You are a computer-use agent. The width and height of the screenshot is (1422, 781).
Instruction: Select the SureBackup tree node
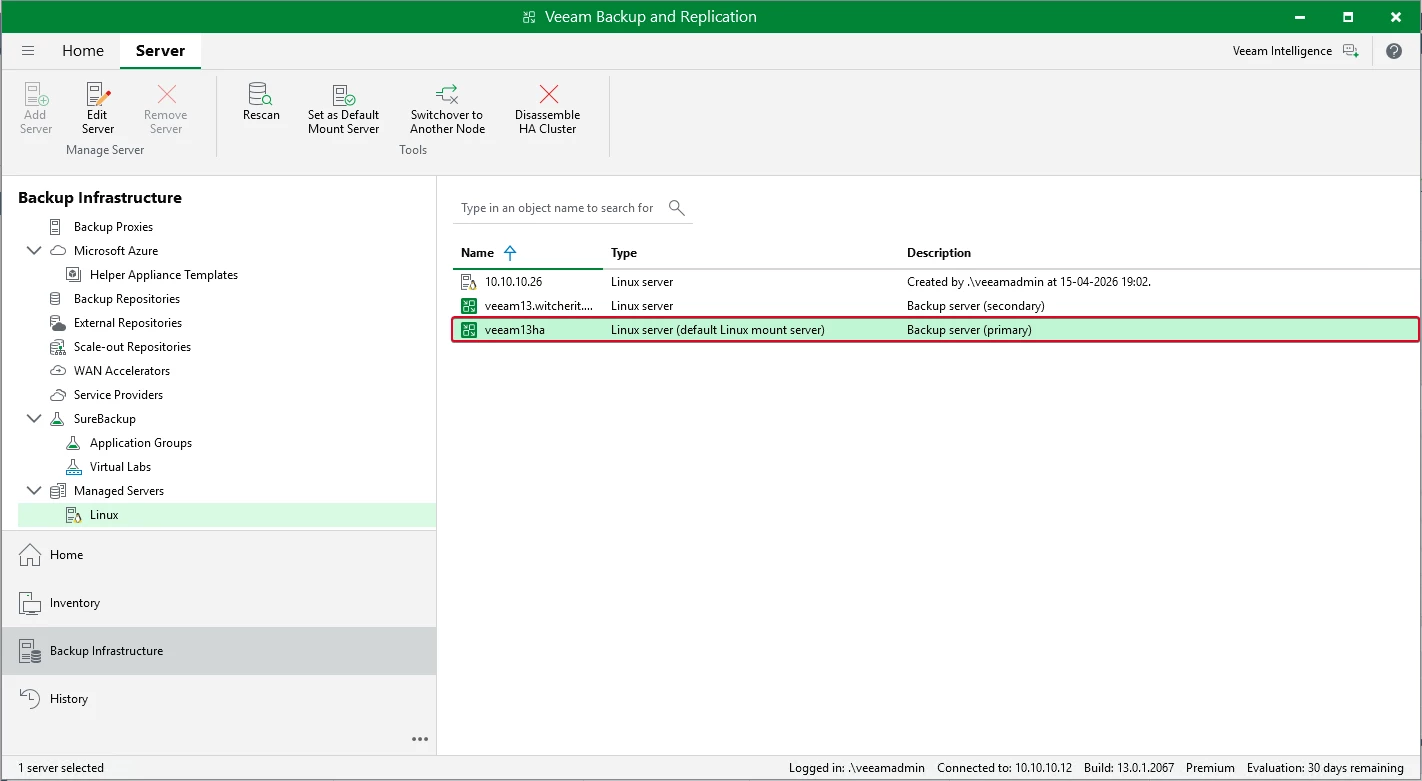pos(105,419)
